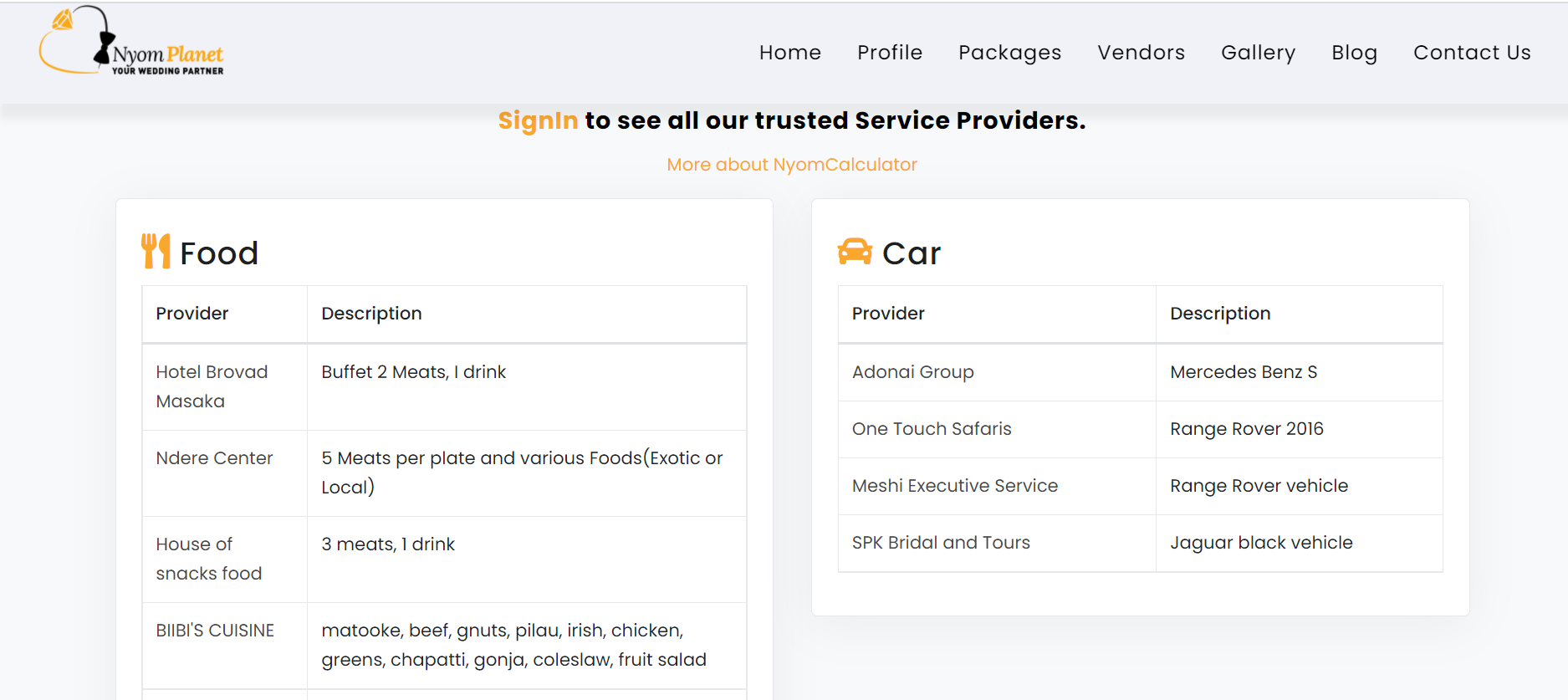The image size is (1568, 700).
Task: Click the orange SignIn link
Action: 538,120
